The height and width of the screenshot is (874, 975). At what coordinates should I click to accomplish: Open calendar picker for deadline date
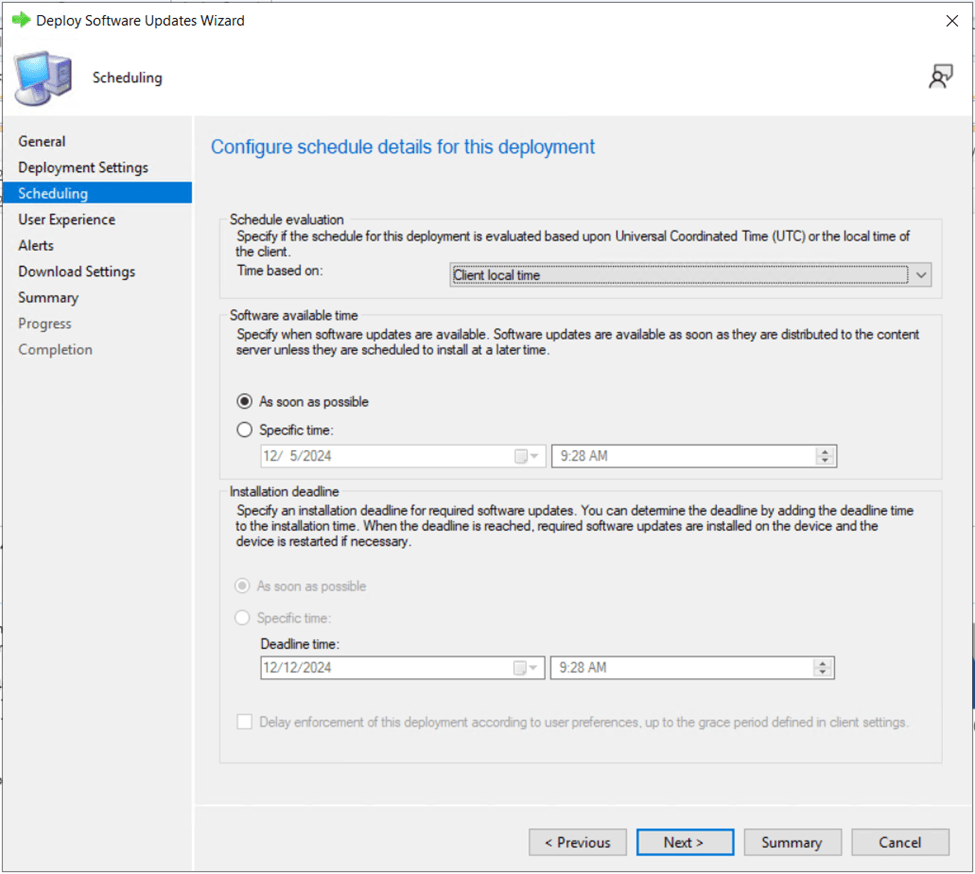click(526, 668)
